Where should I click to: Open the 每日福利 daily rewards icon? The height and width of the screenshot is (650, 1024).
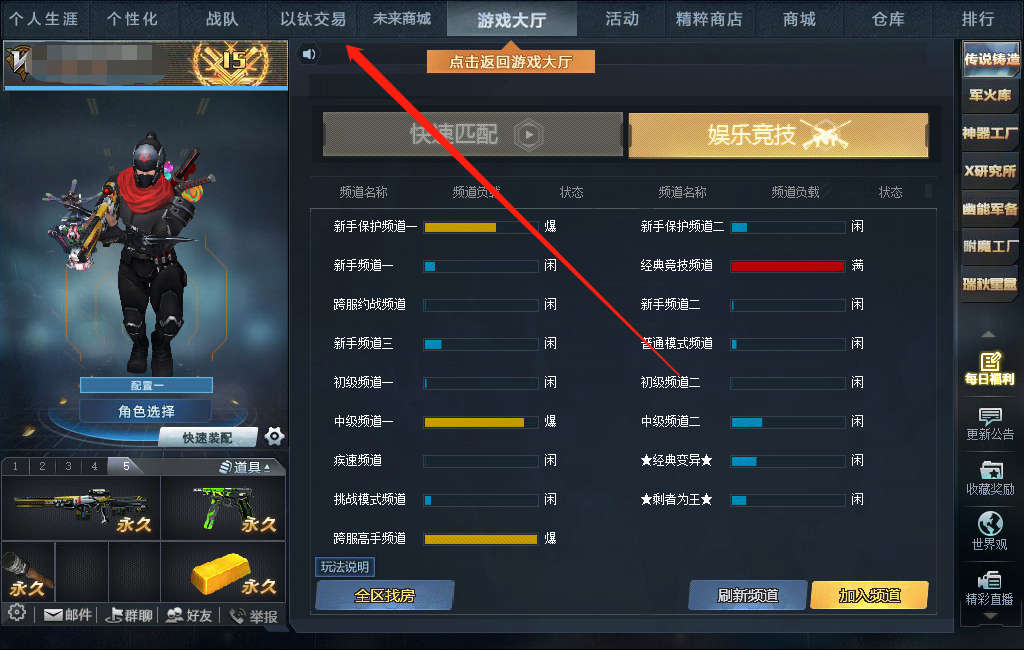coord(989,368)
